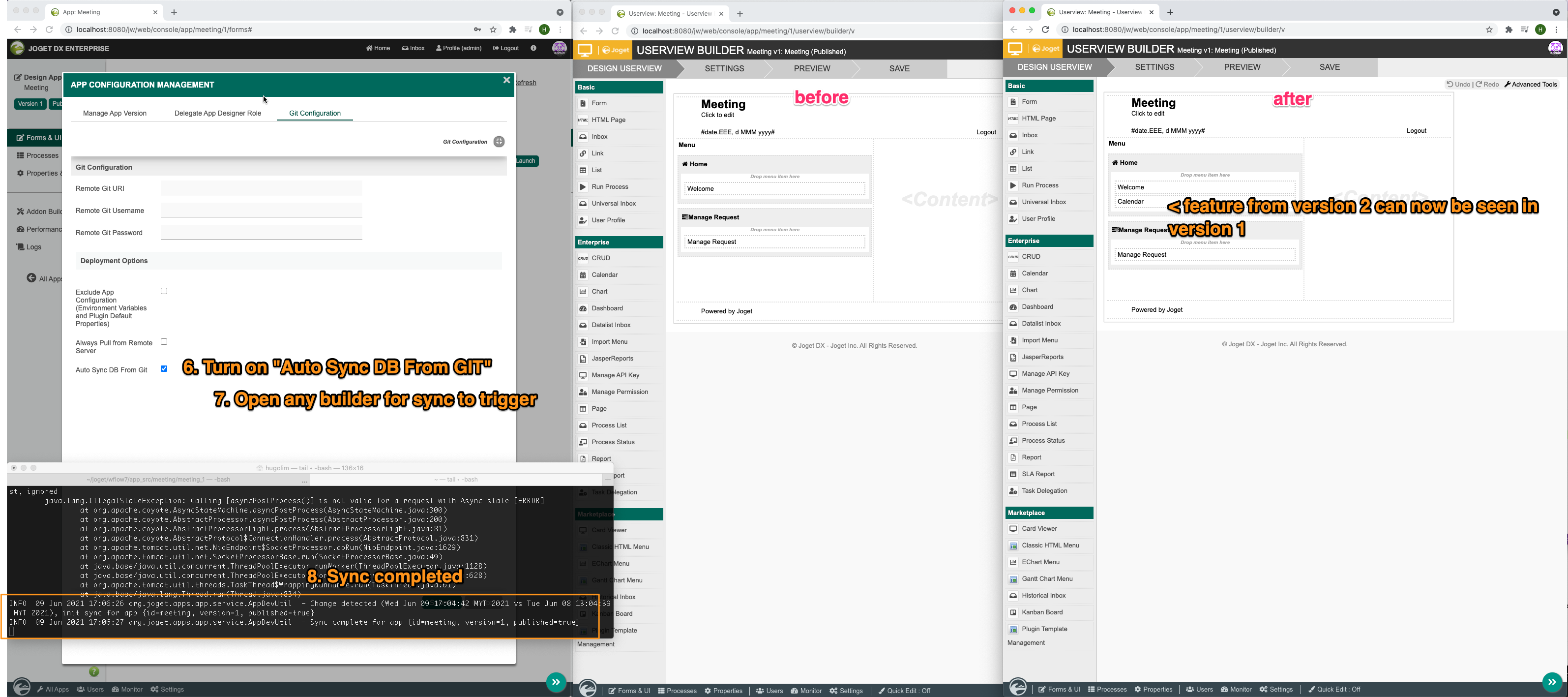Viewport: 1568px width, 697px height.
Task: Check Always Pull from Remote Server
Action: click(164, 341)
